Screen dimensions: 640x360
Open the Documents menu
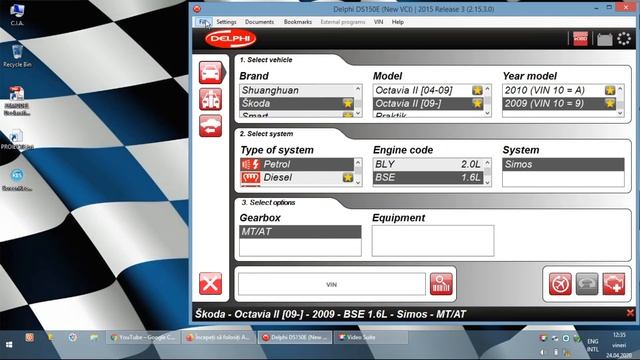(260, 22)
